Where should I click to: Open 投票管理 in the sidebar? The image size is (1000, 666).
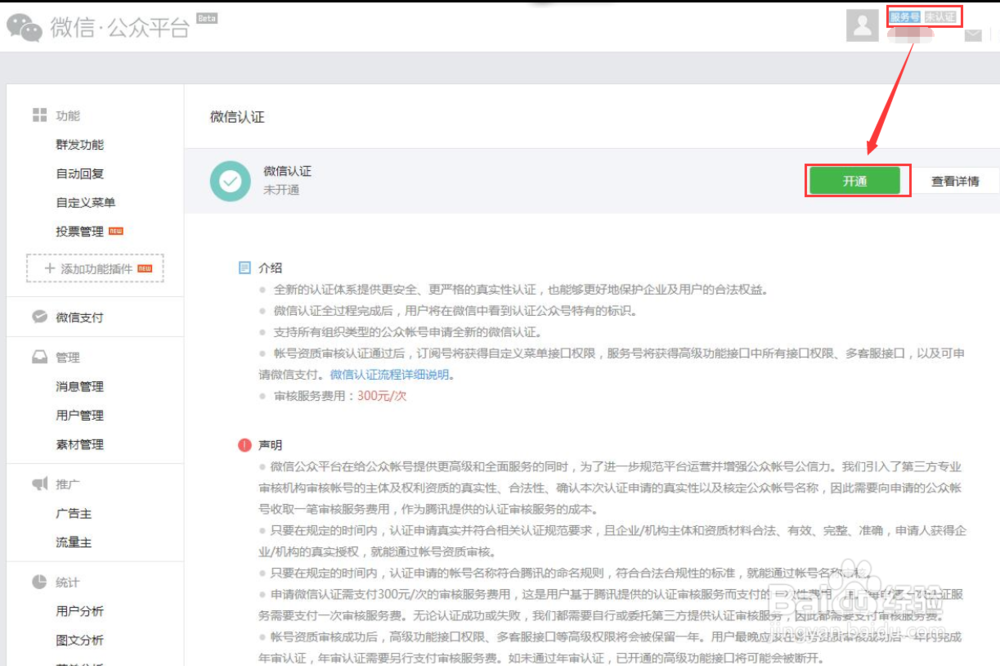pos(80,231)
